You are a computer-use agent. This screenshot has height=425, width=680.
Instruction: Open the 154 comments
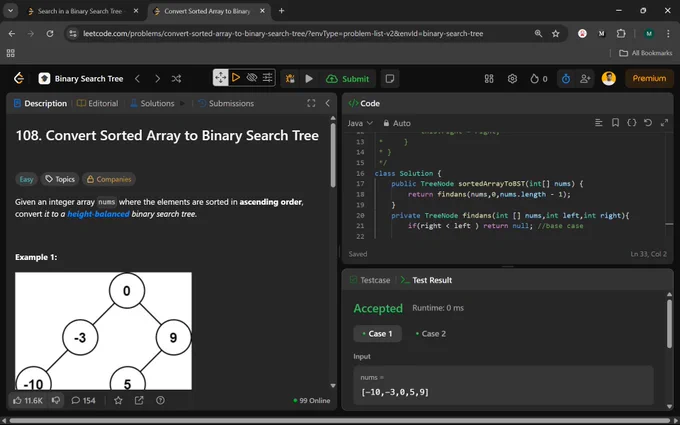pos(83,400)
